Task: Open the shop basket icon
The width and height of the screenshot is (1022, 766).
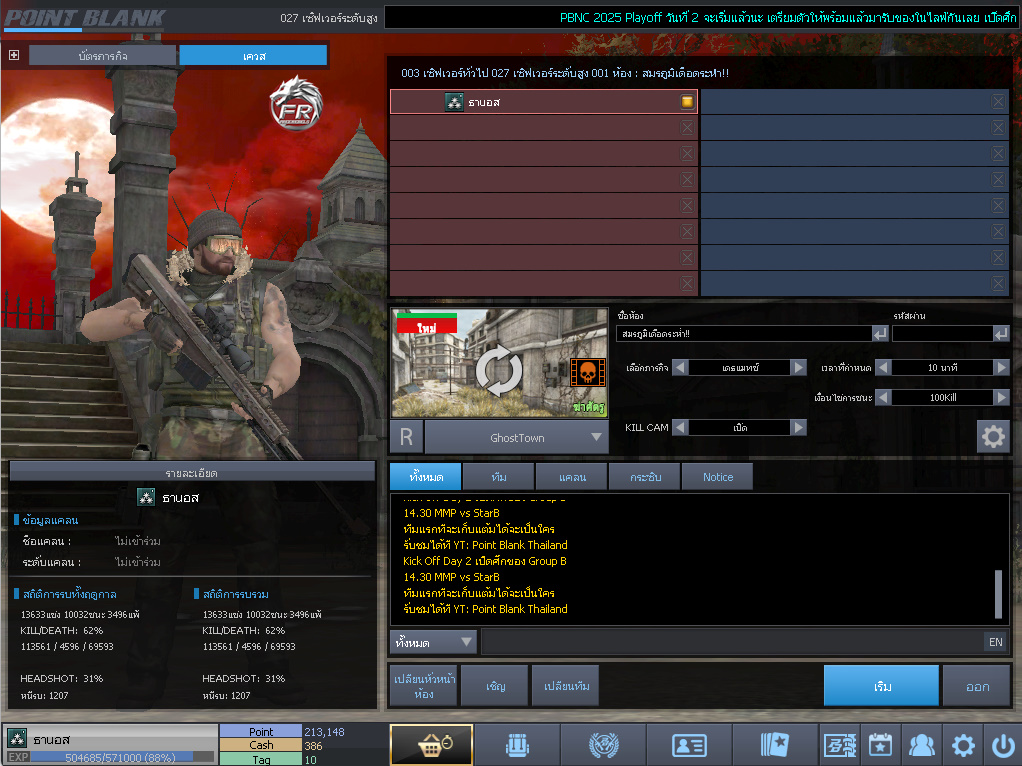Action: point(431,745)
